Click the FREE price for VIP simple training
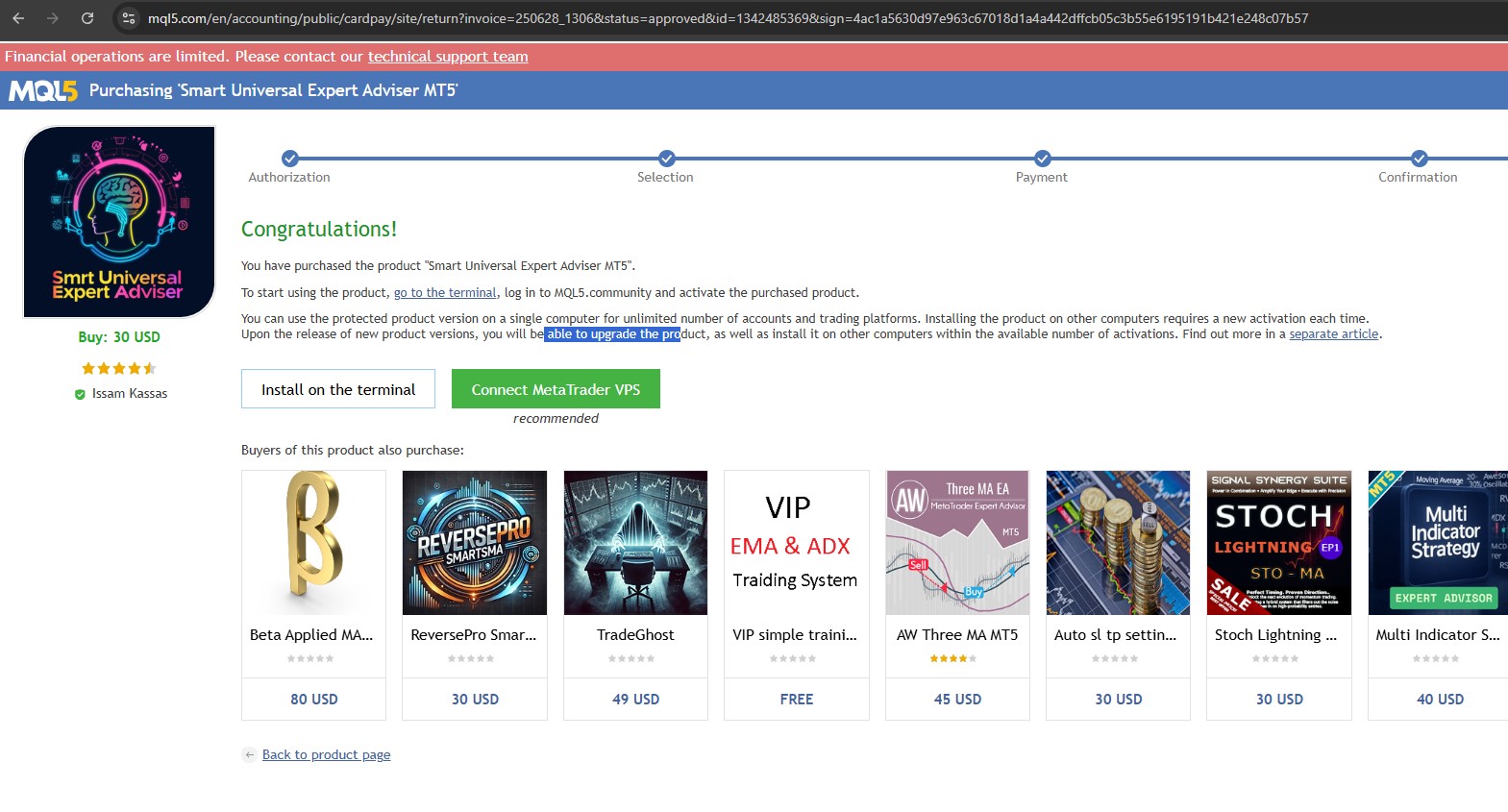The image size is (1508, 812). coord(797,700)
